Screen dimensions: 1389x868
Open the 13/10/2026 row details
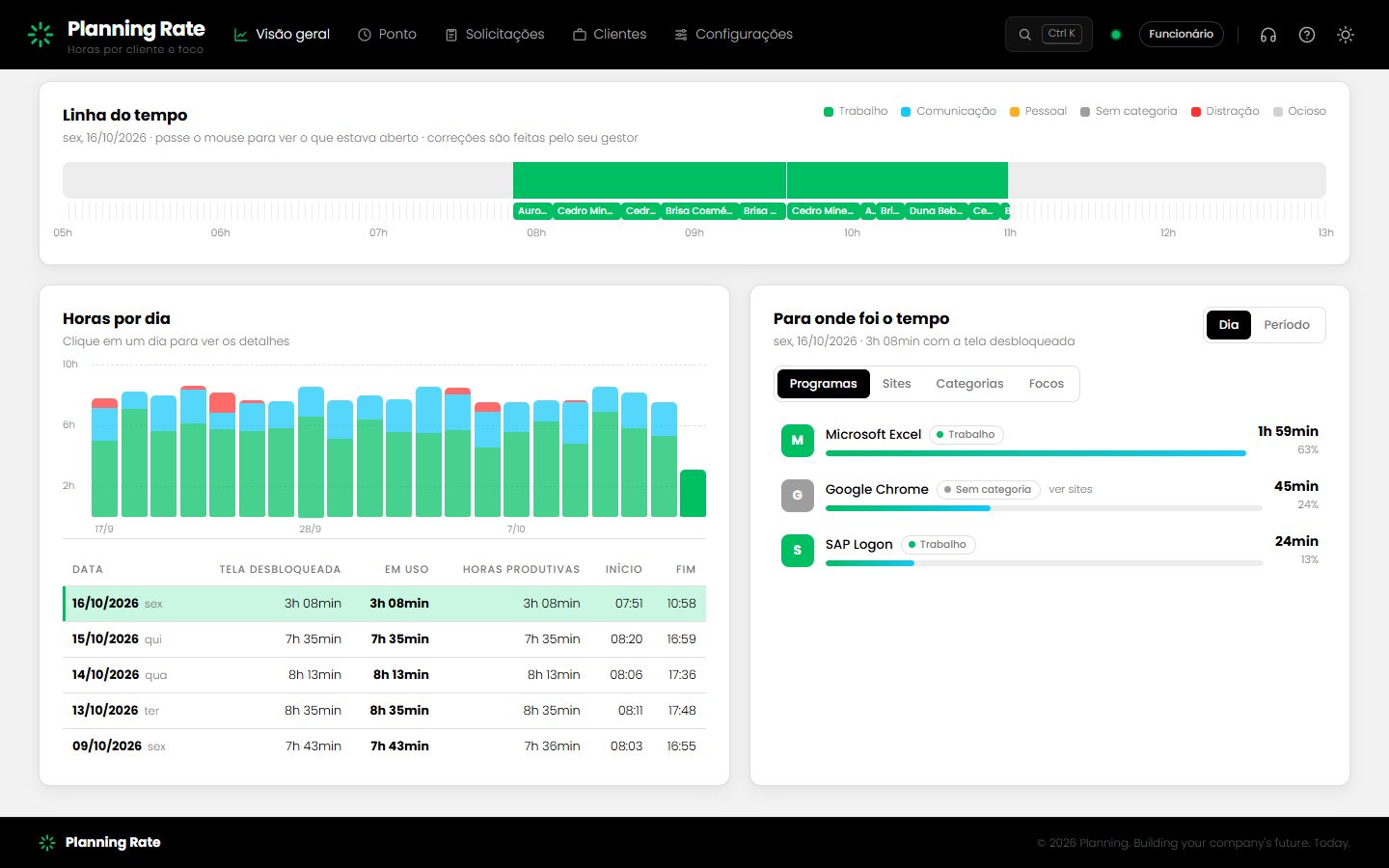click(x=384, y=711)
